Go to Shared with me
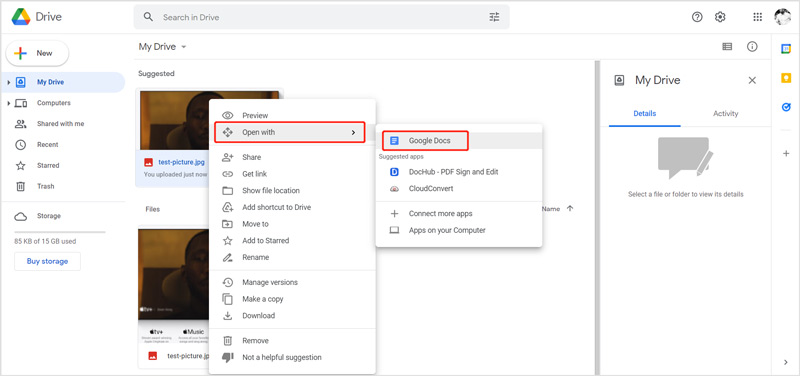800x376 pixels. pos(62,124)
